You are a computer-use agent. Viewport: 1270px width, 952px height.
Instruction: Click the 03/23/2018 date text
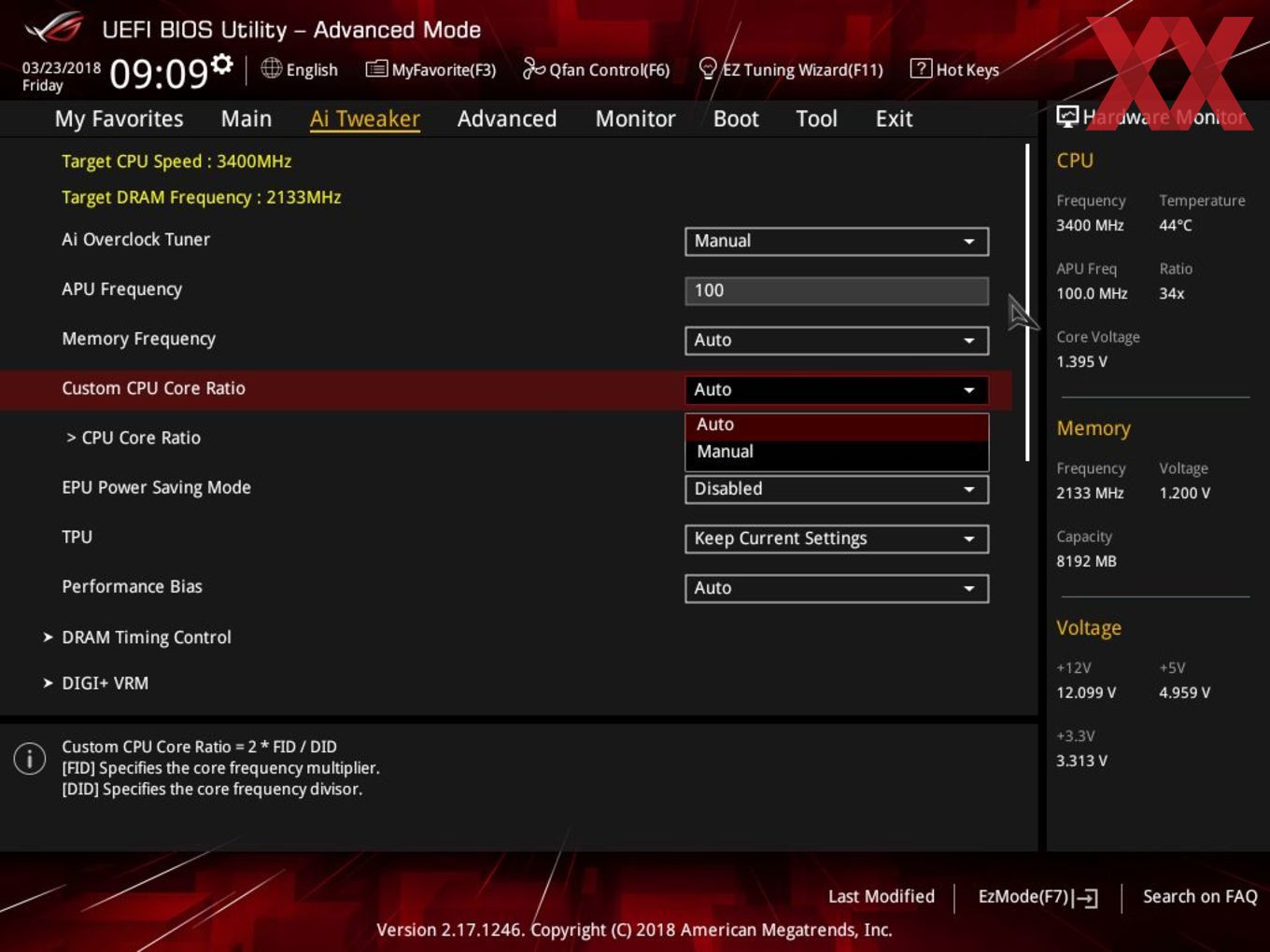pyautogui.click(x=62, y=67)
